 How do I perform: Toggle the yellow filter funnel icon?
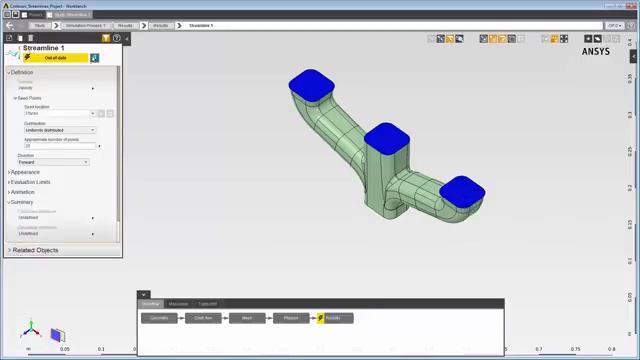[x=106, y=38]
